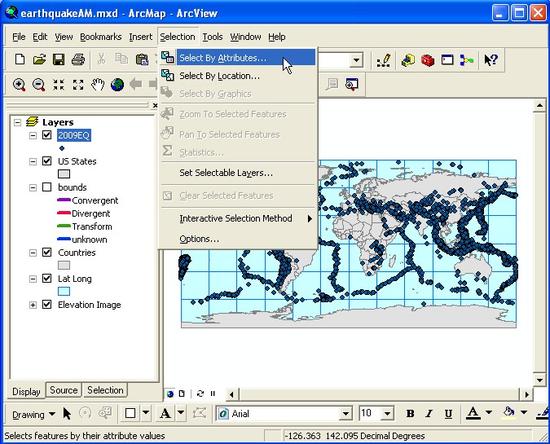
Task: Open the font size 10 dropdown
Action: (x=388, y=413)
